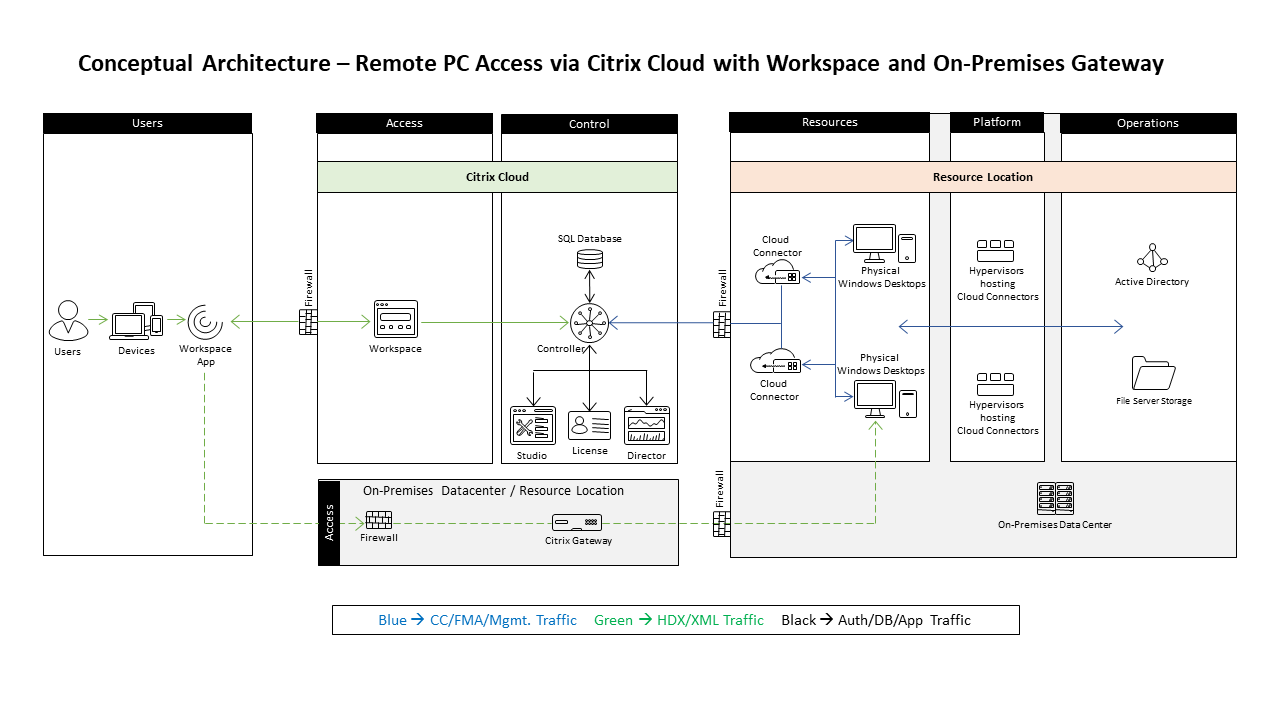Click the Director monitoring icon
Image resolution: width=1280 pixels, height=720 pixels.
point(646,425)
